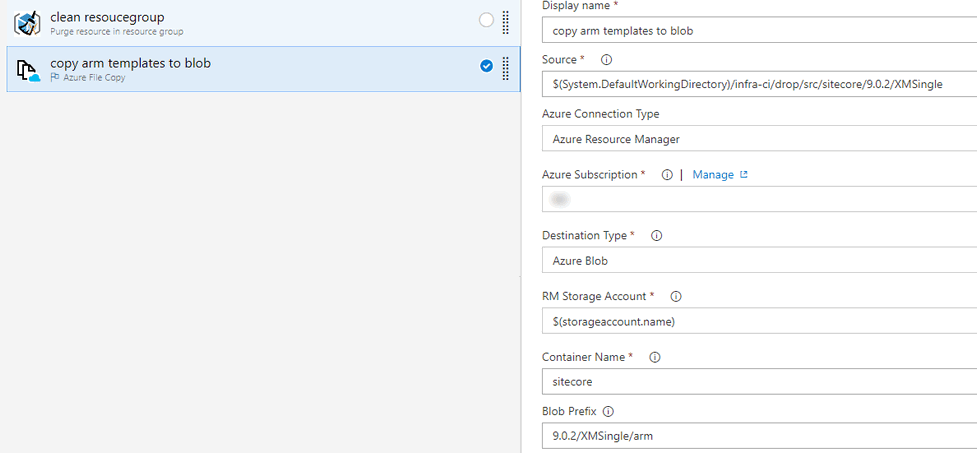Click the clean resourcegroup task icon
The image size is (977, 453).
click(27, 22)
